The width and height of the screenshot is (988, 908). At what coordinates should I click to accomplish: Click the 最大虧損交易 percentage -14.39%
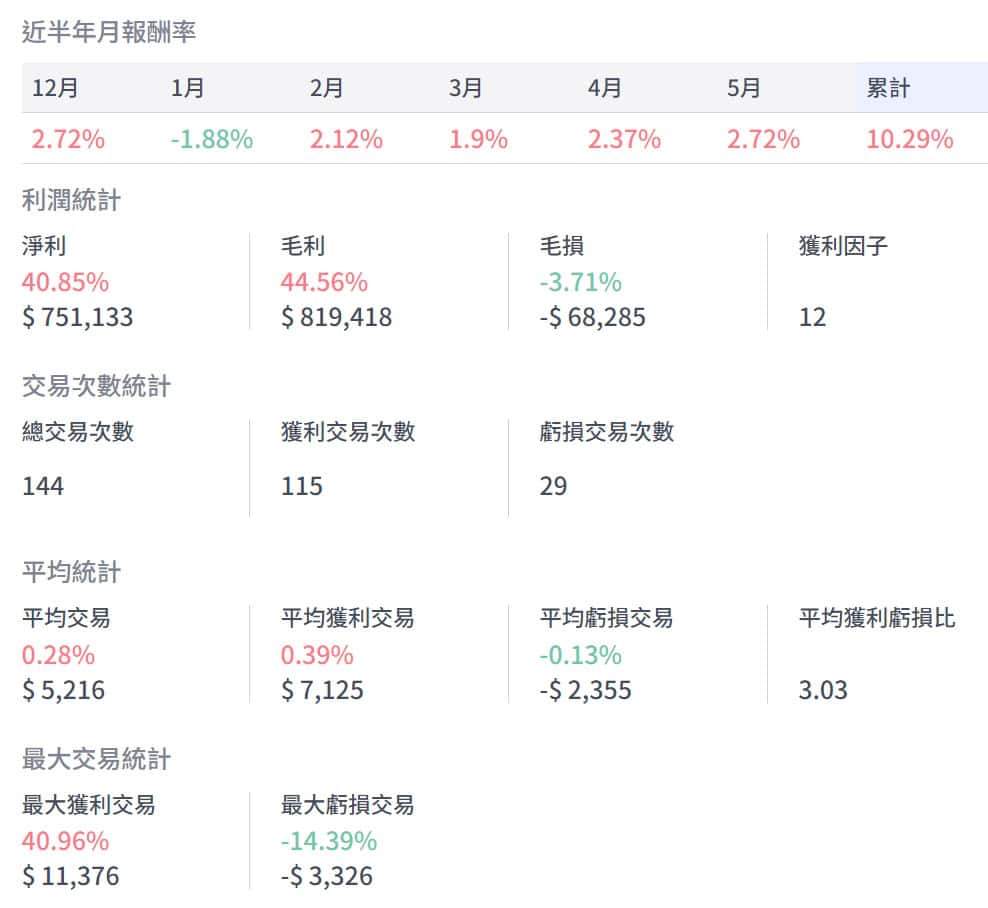point(329,840)
